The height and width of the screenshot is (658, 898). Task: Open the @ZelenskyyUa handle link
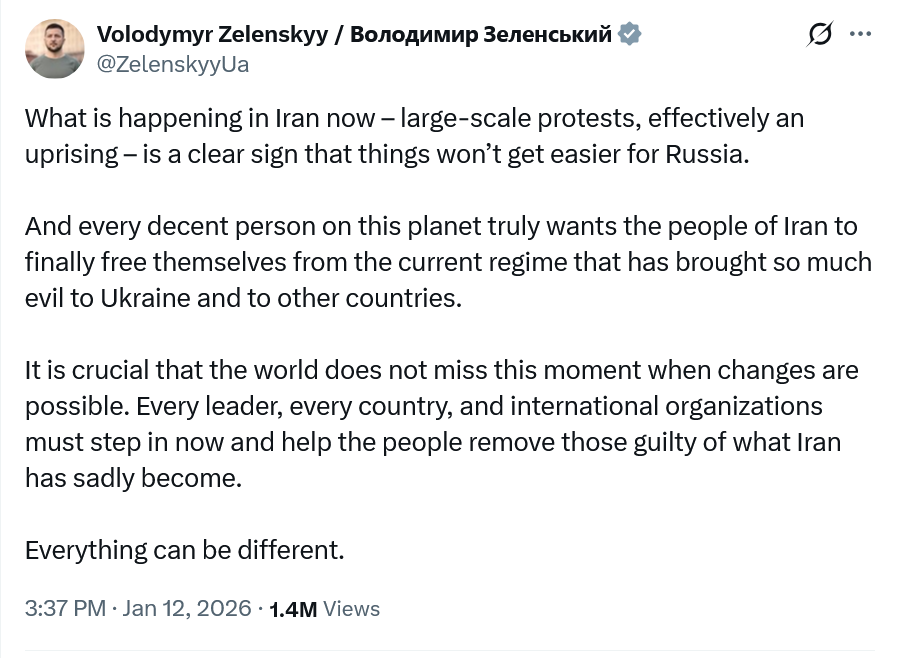point(173,65)
